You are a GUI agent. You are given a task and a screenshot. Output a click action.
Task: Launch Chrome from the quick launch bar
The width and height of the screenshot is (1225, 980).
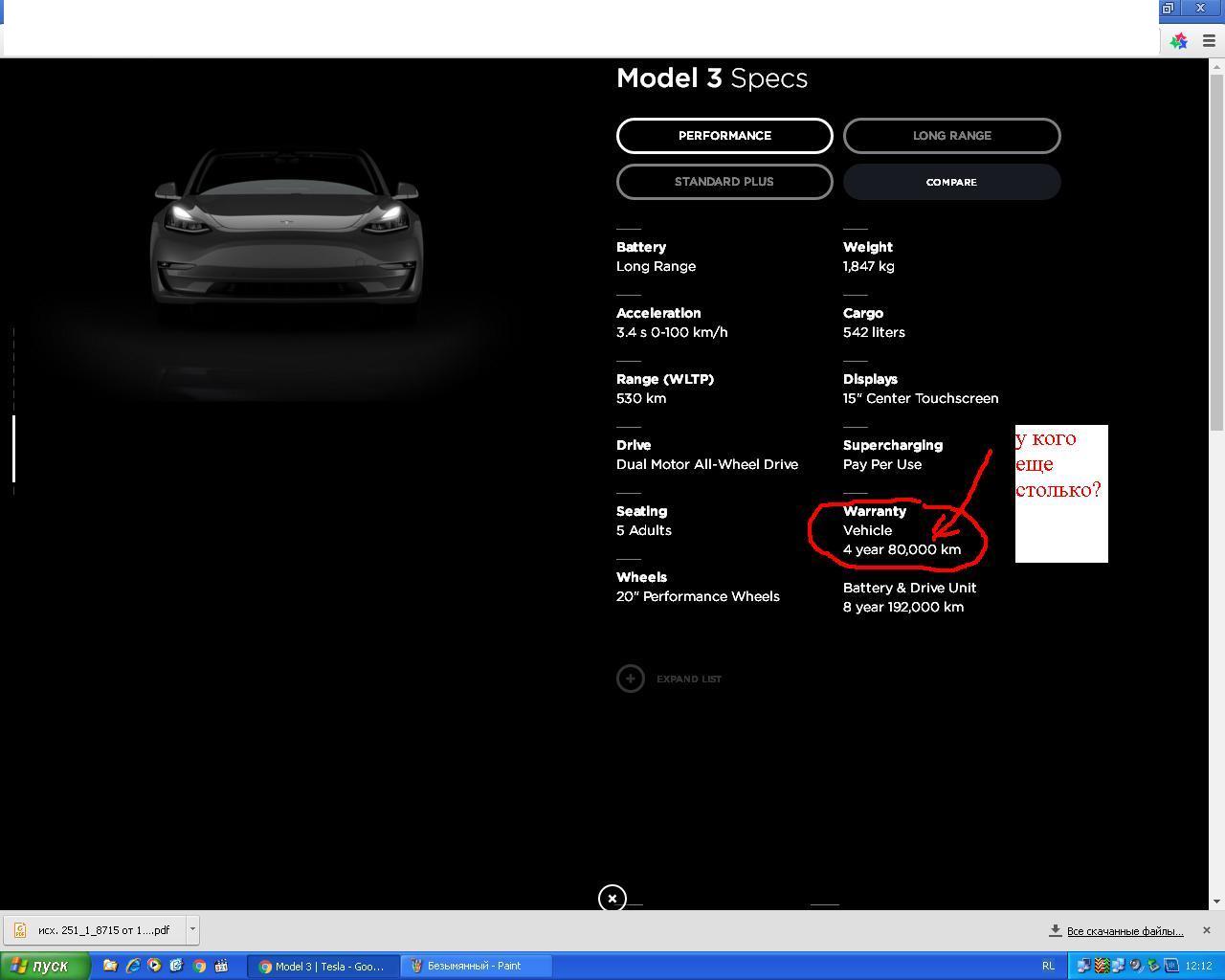point(199,966)
